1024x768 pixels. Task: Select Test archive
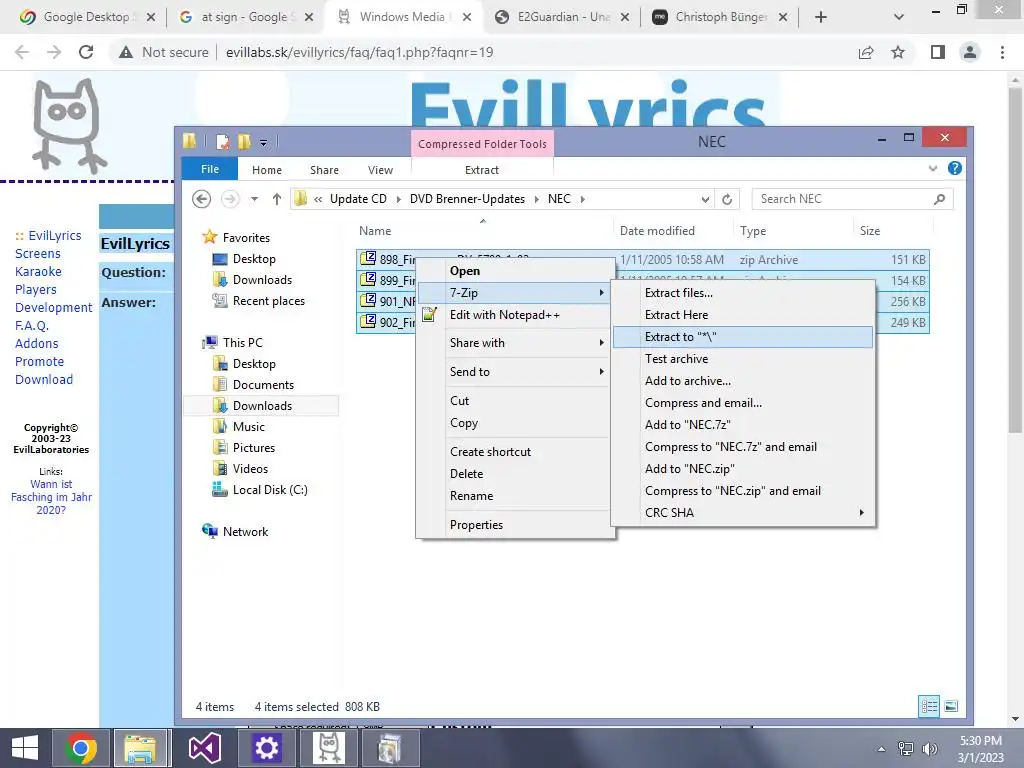click(x=743, y=359)
